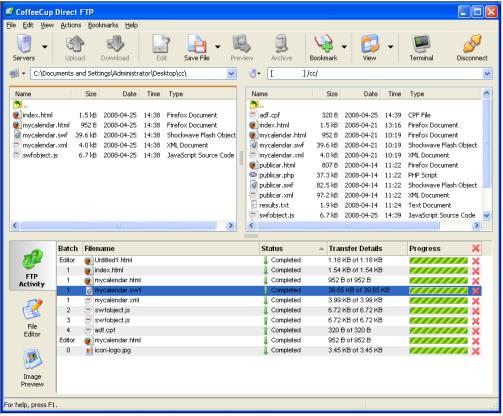Click the Preview toolbar icon
Screen dimensions: 503x416
click(242, 44)
